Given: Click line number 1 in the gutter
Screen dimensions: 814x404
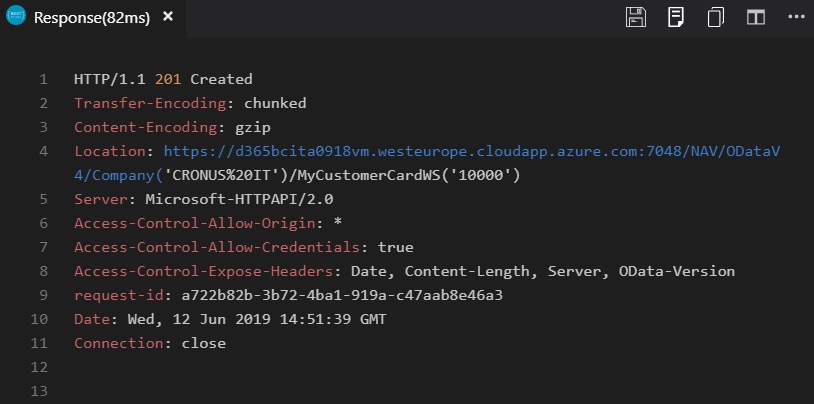Looking at the screenshot, I should pos(43,79).
